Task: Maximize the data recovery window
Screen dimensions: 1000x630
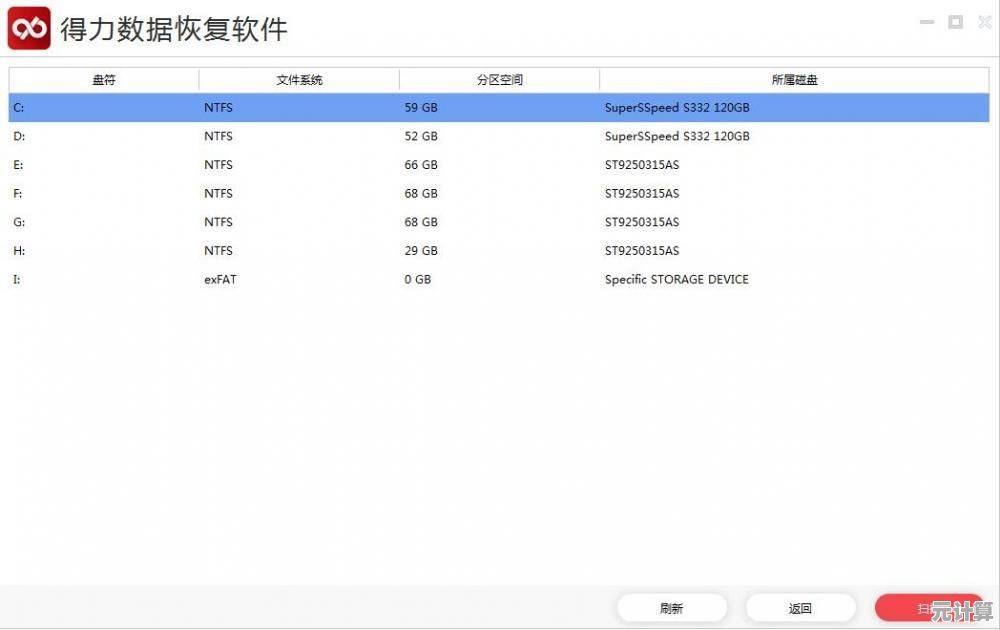Action: (956, 22)
